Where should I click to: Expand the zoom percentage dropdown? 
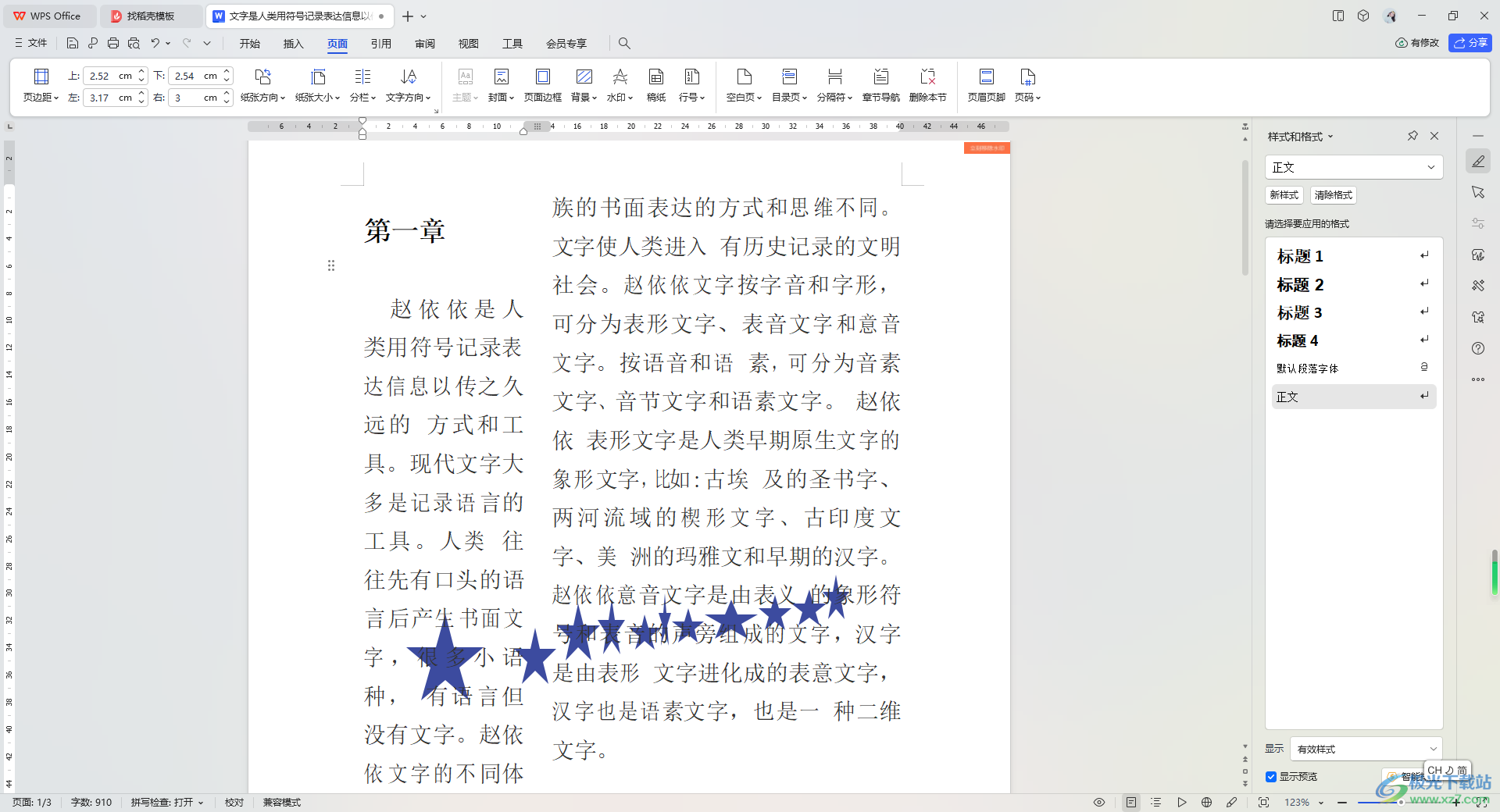click(x=1321, y=803)
